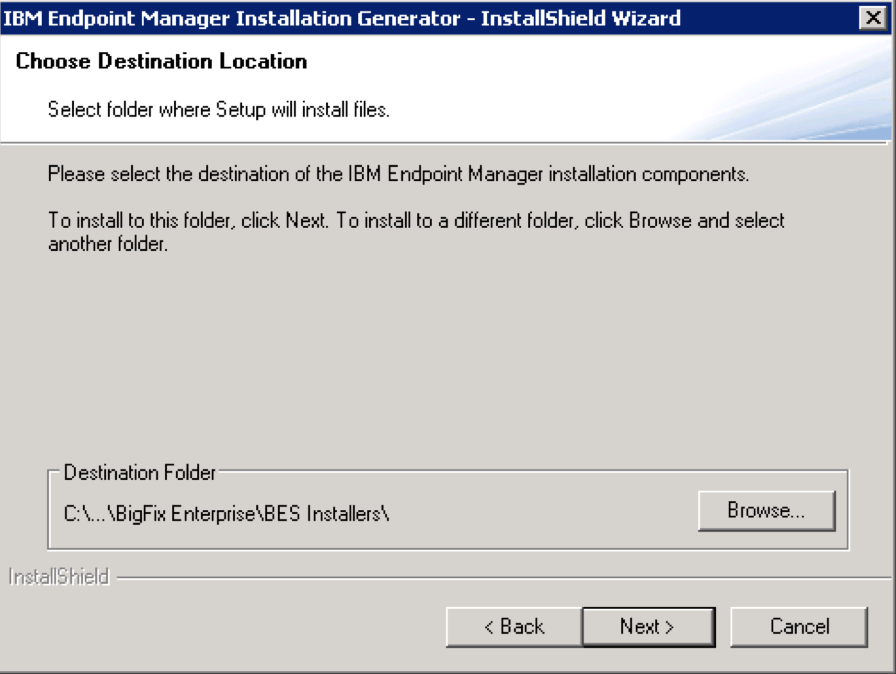Click the InstallShield label

58,577
